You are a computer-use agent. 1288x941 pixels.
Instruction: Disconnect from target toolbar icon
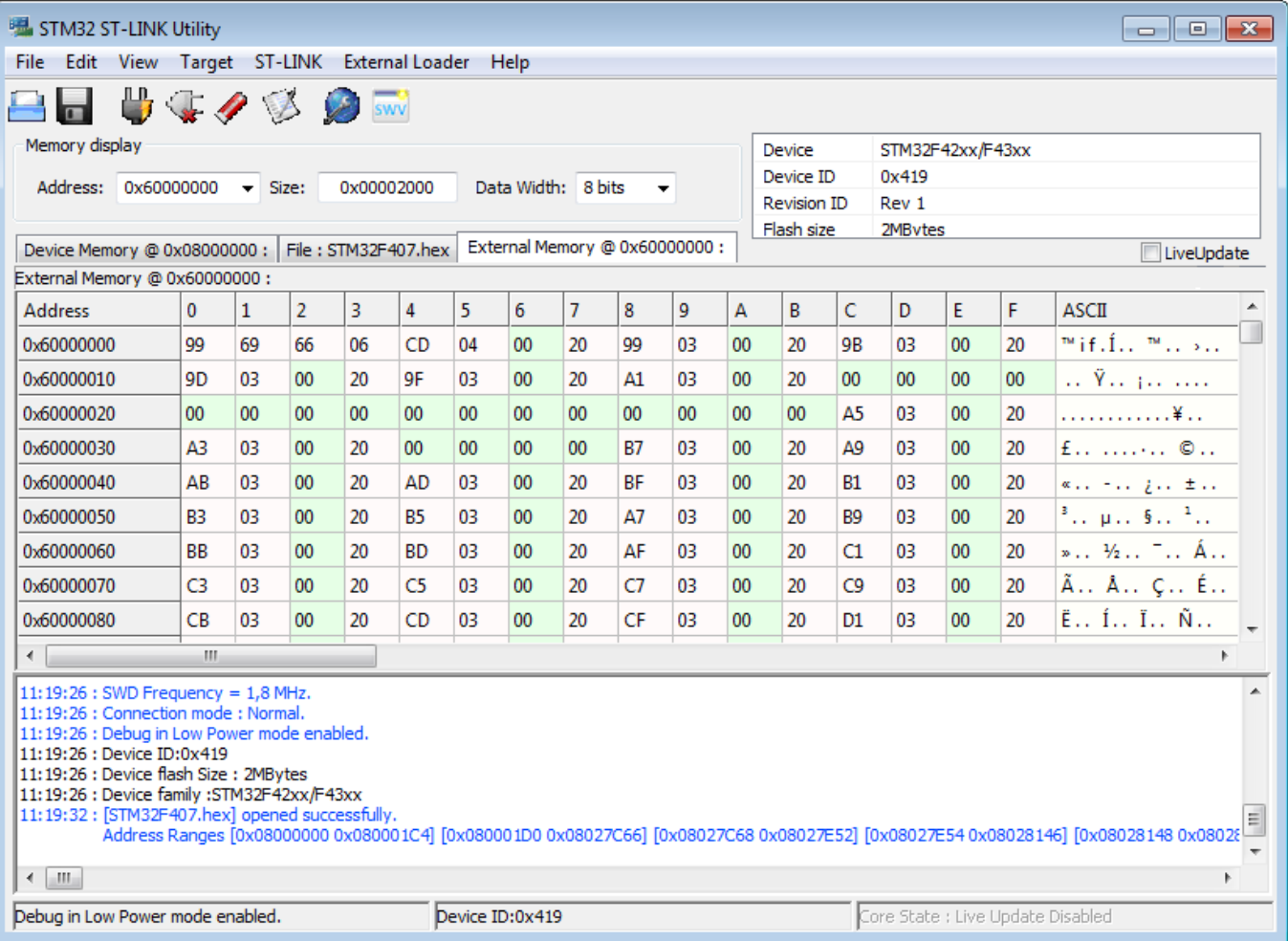click(185, 106)
